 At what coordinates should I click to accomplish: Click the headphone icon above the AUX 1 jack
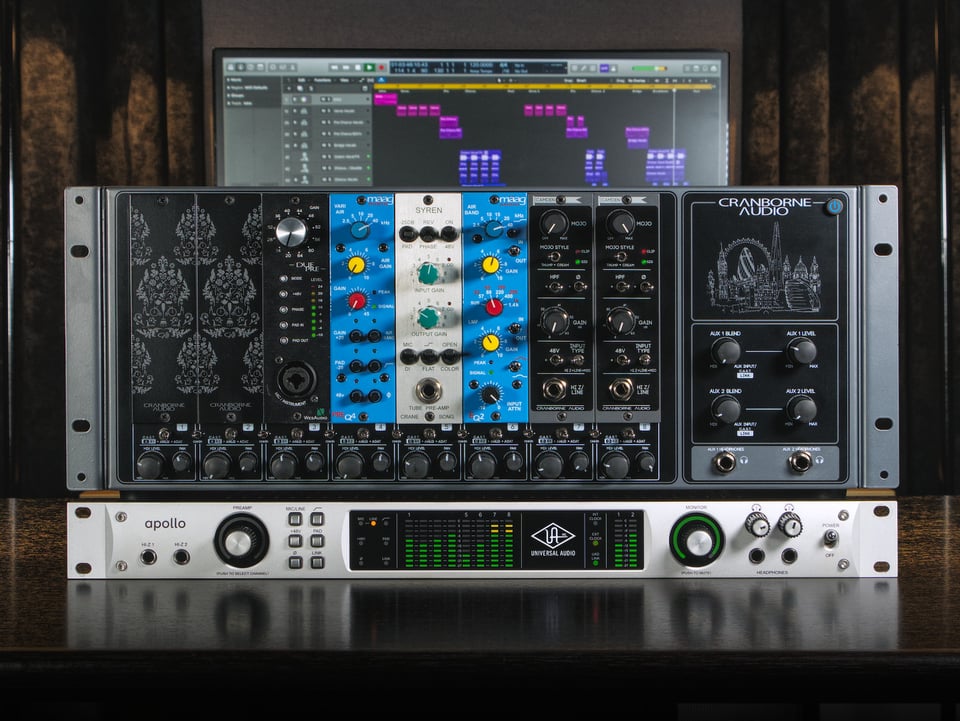point(742,460)
